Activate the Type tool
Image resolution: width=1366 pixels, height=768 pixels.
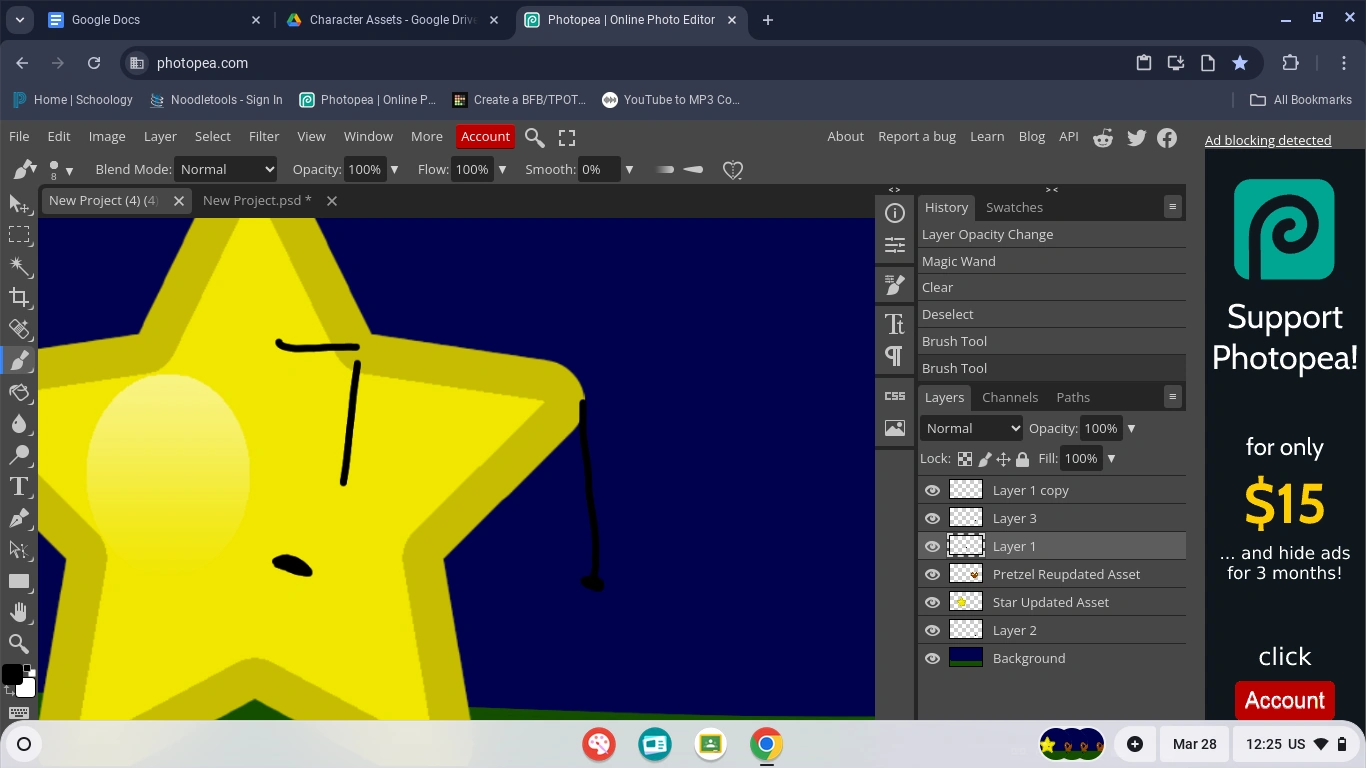[x=19, y=487]
